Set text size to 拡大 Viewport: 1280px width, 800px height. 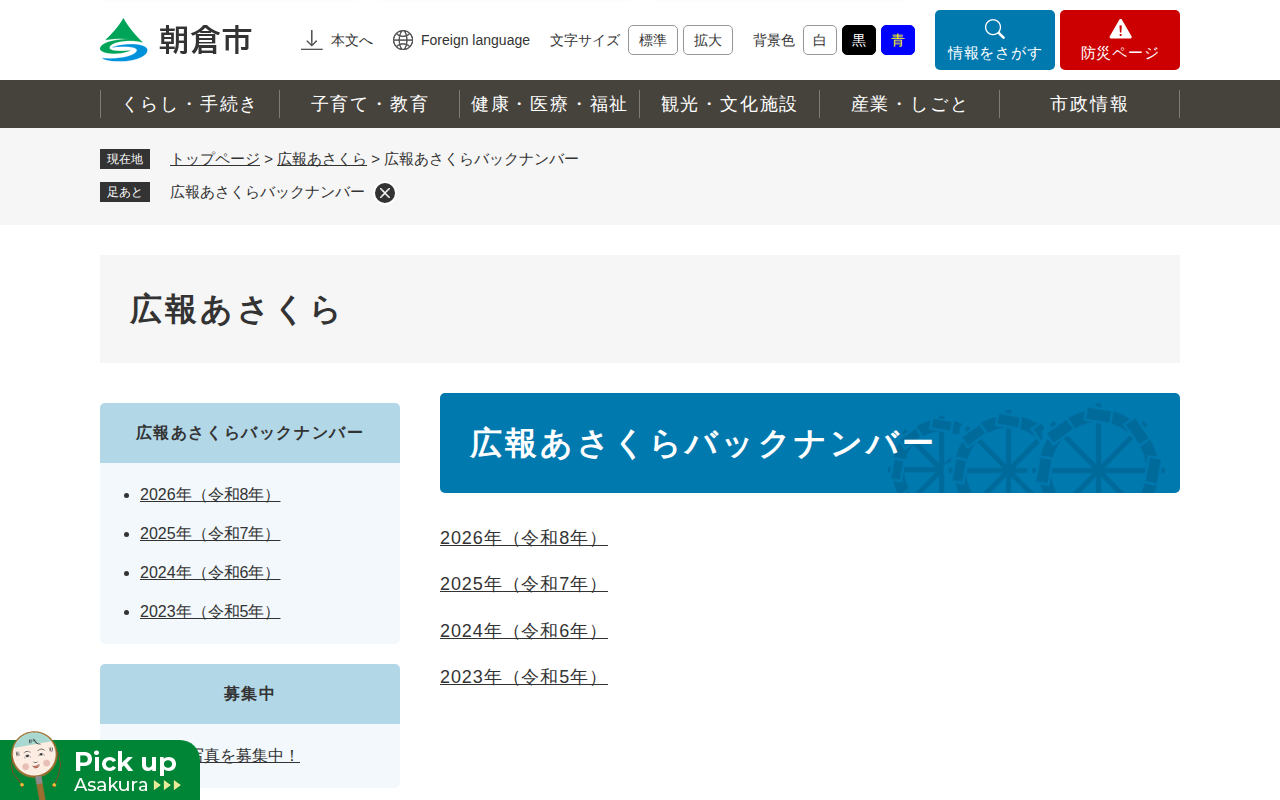pos(707,40)
